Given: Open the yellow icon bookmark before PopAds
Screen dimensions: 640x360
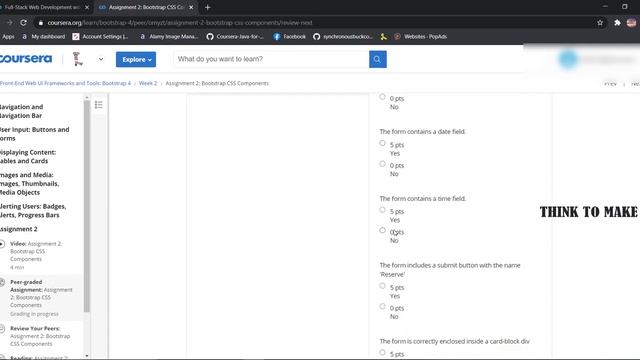Looking at the screenshot, I should pyautogui.click(x=383, y=37).
